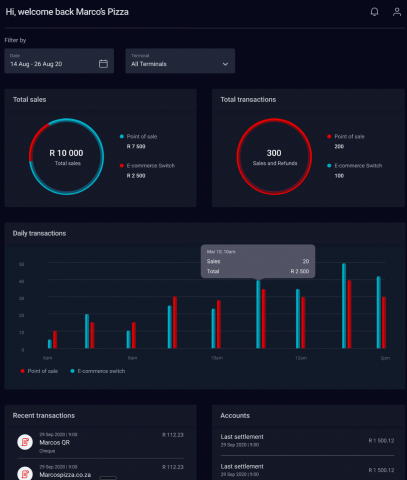Select E-commerce Switch legend in Total sales
The height and width of the screenshot is (480, 407).
147,166
